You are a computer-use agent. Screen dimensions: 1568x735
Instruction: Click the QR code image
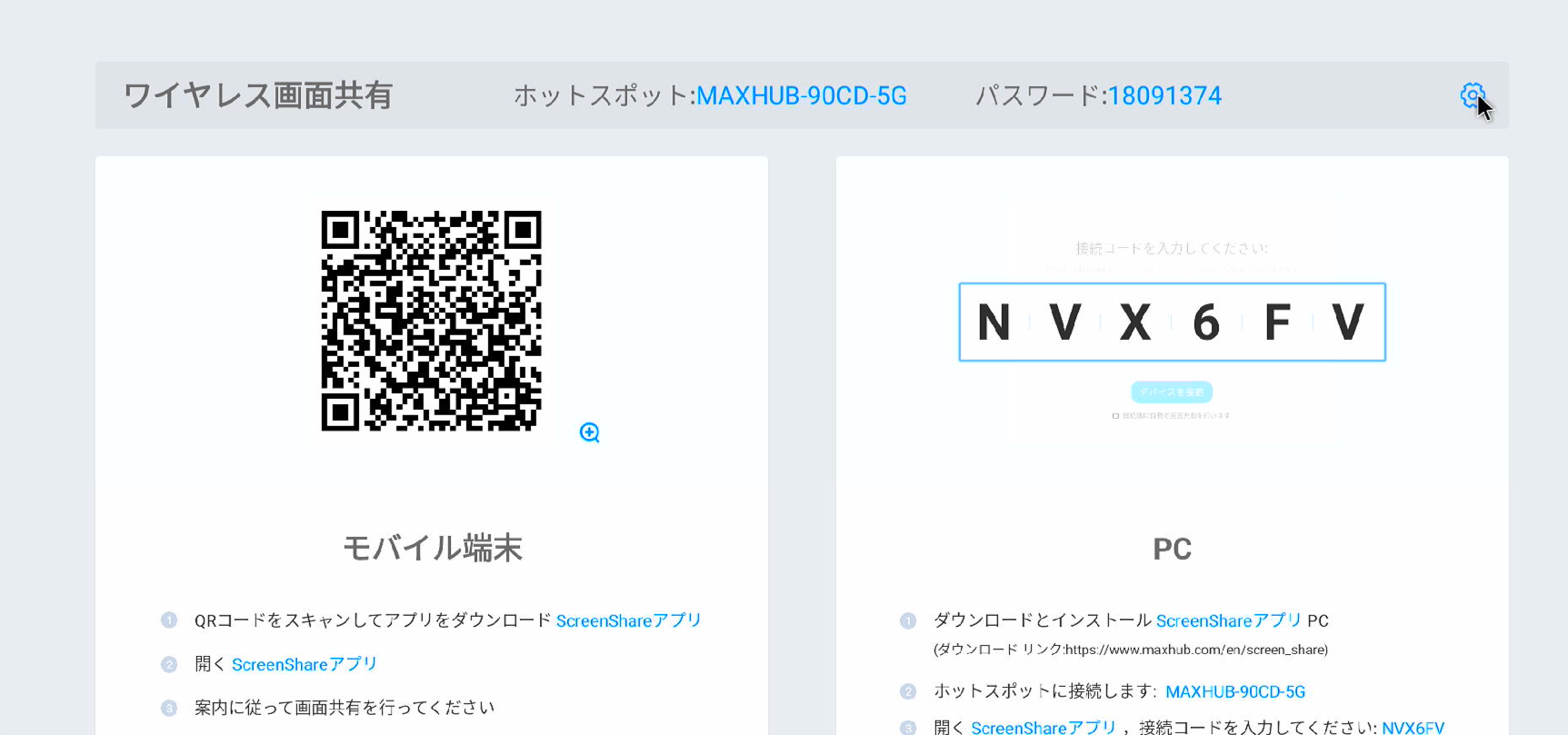pos(432,321)
